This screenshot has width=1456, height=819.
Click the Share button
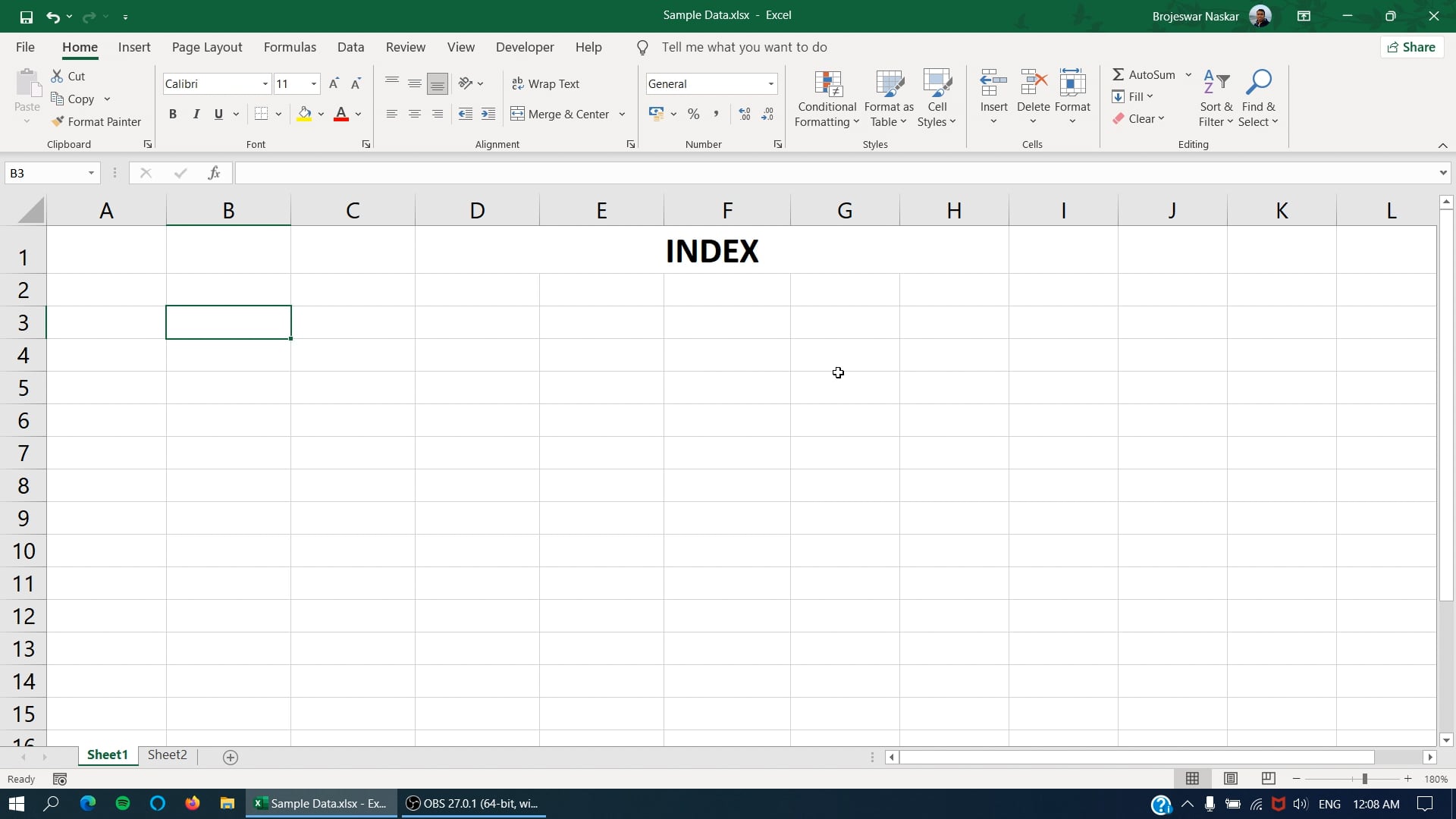tap(1412, 47)
